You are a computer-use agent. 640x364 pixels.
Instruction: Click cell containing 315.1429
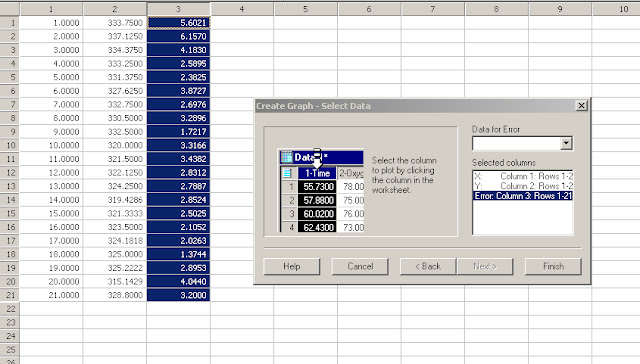[x=115, y=282]
